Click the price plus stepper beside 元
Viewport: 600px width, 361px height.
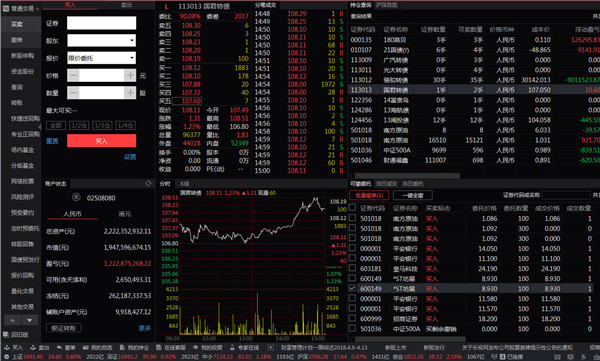coord(130,75)
